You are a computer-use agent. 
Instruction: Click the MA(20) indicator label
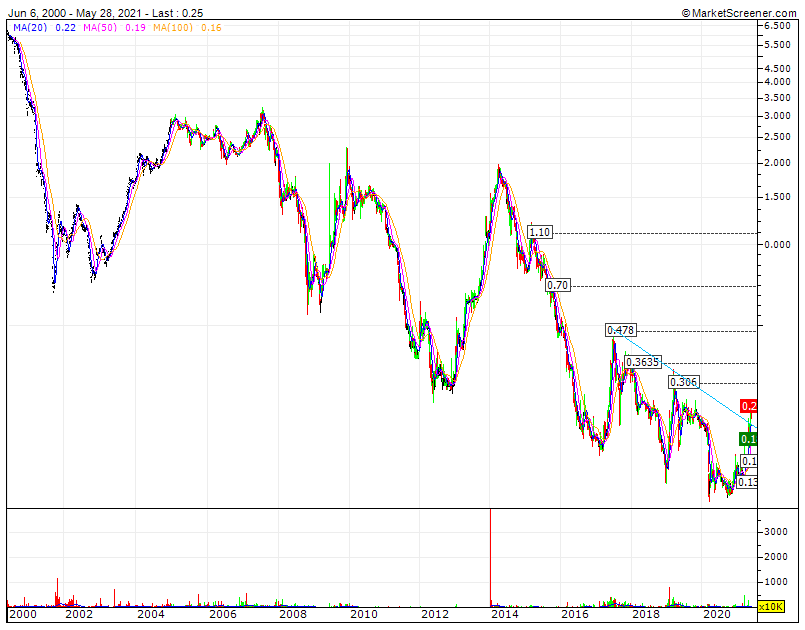(x=30, y=28)
